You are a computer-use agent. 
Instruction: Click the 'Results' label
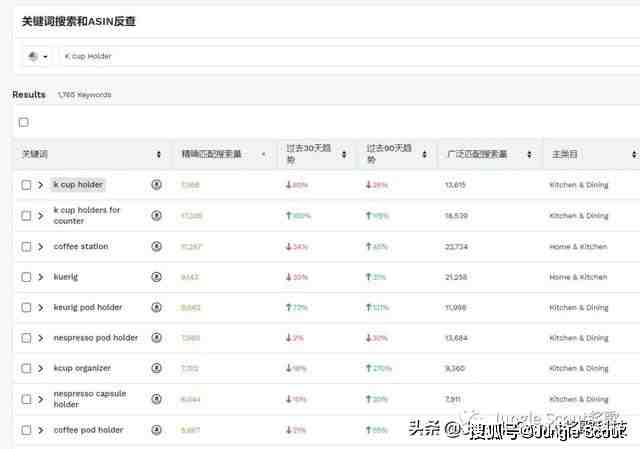[x=29, y=95]
